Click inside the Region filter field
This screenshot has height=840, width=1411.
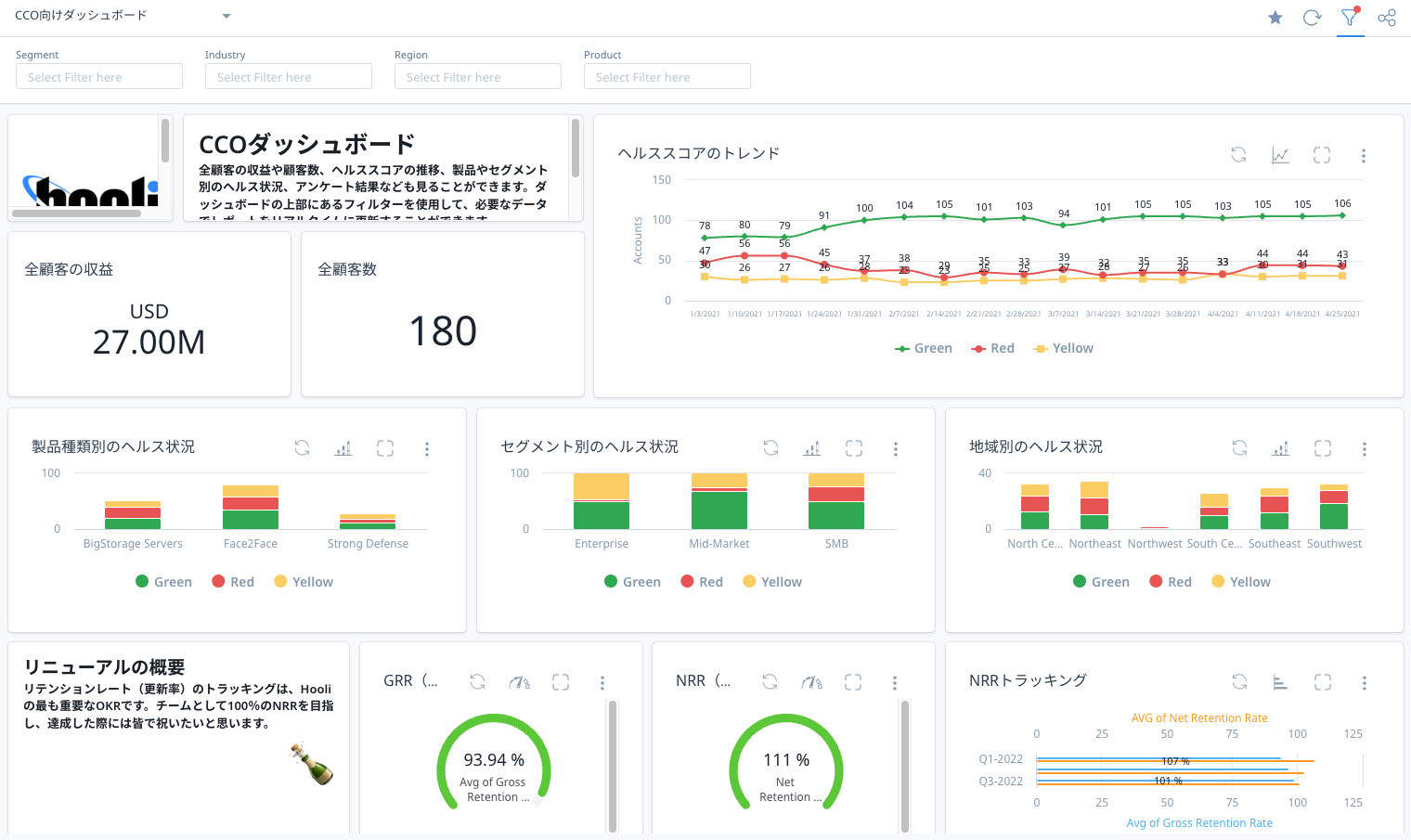477,76
